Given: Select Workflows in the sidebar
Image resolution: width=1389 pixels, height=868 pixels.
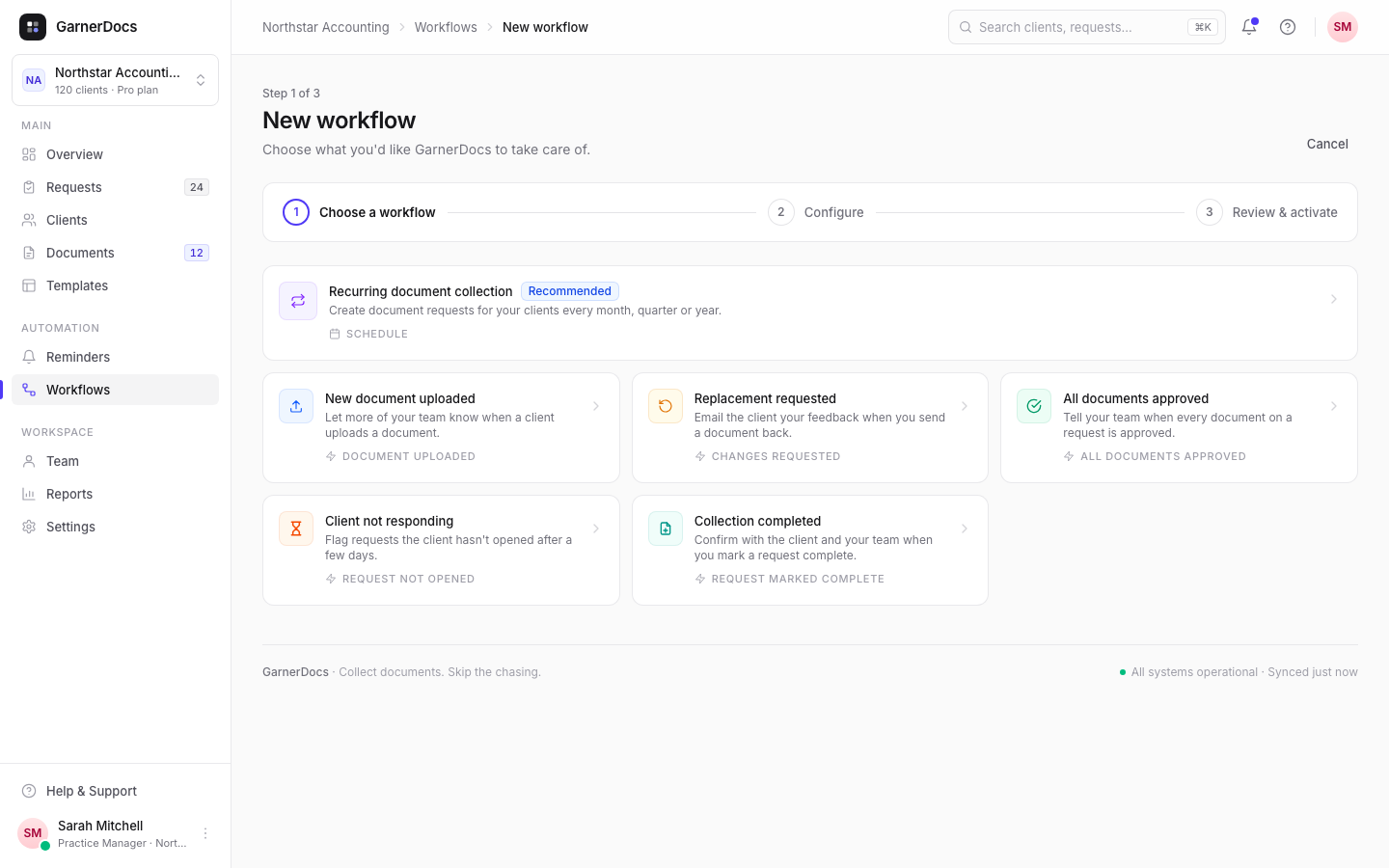Looking at the screenshot, I should click(115, 390).
